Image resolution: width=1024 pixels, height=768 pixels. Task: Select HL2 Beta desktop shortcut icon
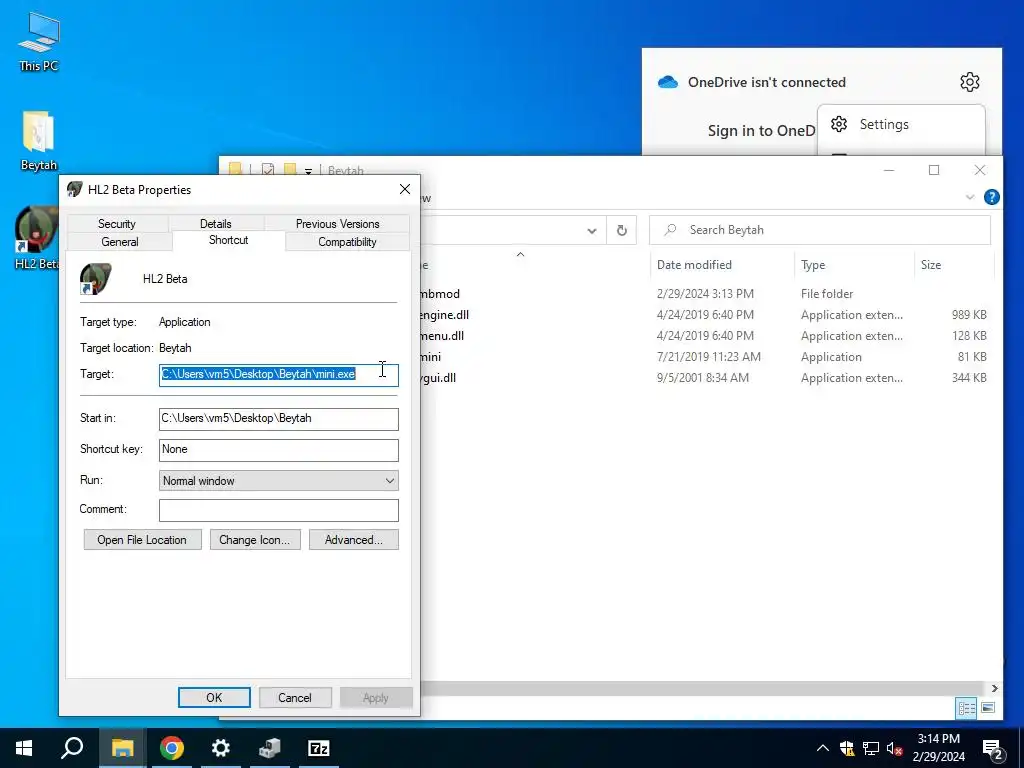click(37, 238)
